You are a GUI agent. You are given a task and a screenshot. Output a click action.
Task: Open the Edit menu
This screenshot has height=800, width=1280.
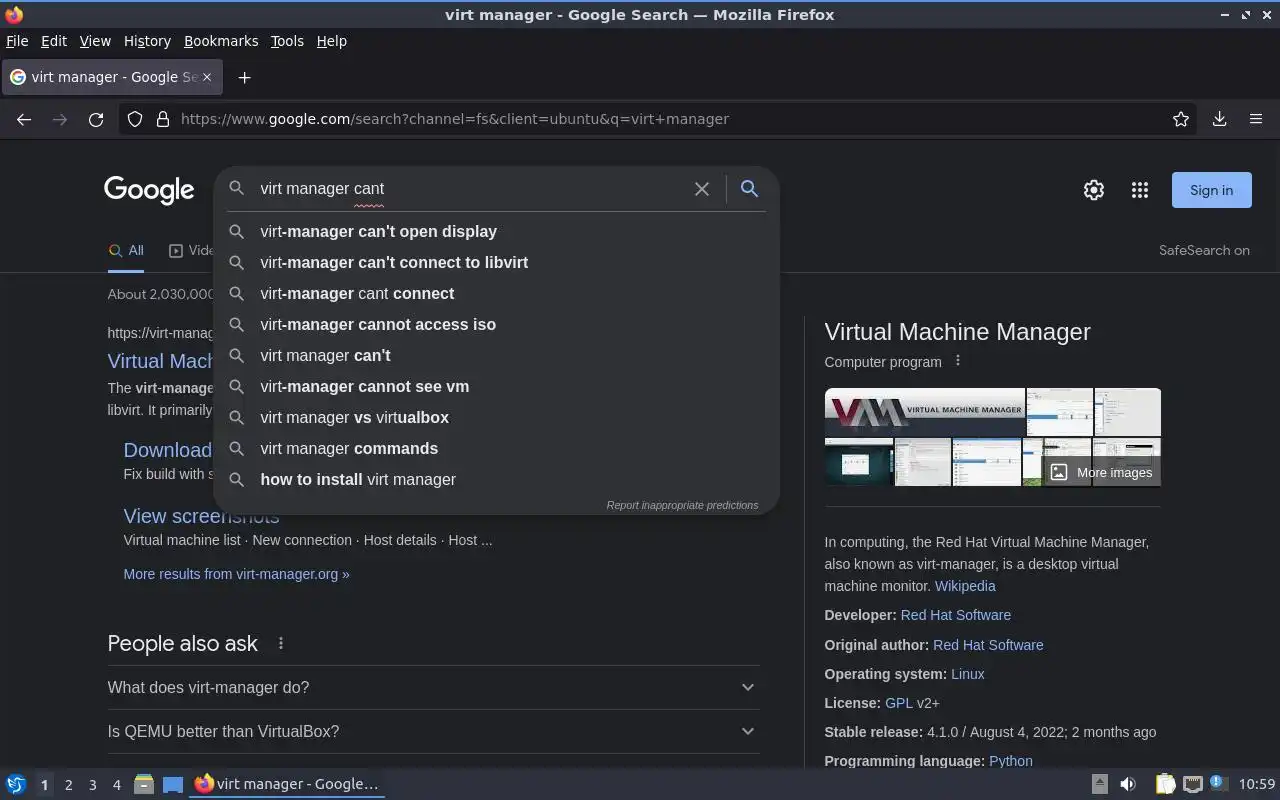coord(54,41)
